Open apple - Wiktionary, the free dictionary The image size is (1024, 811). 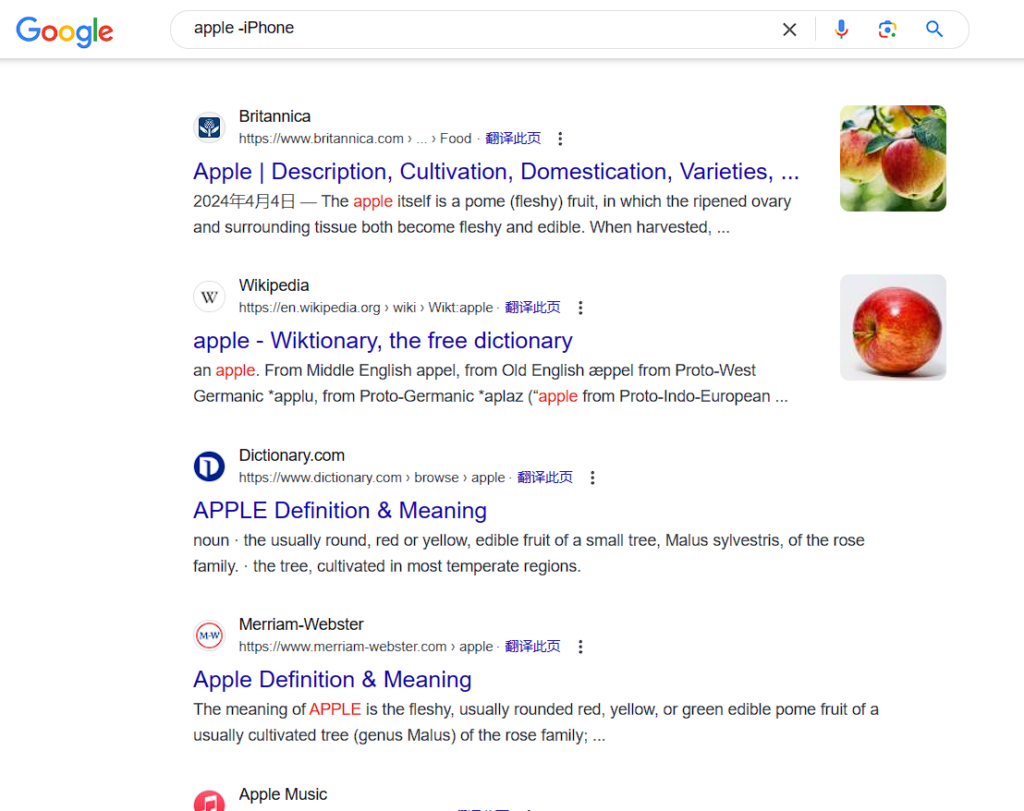[x=383, y=341]
